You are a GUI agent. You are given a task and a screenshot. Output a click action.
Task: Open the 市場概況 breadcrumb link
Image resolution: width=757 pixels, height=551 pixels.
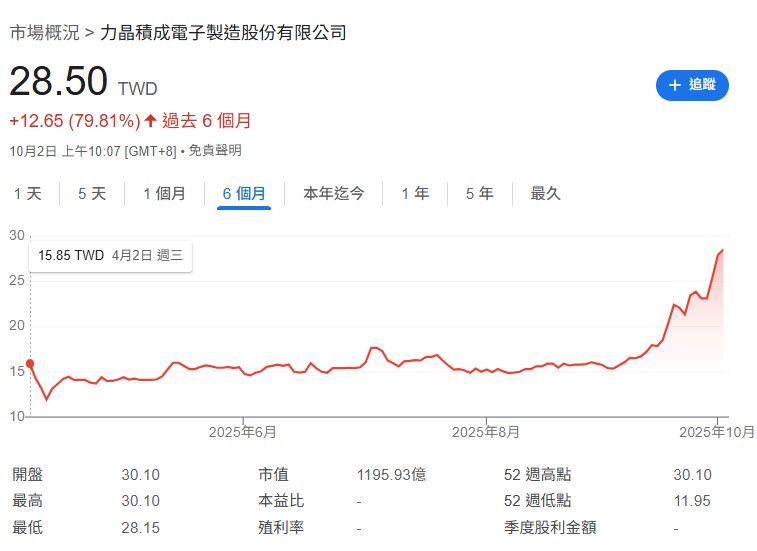coord(44,33)
